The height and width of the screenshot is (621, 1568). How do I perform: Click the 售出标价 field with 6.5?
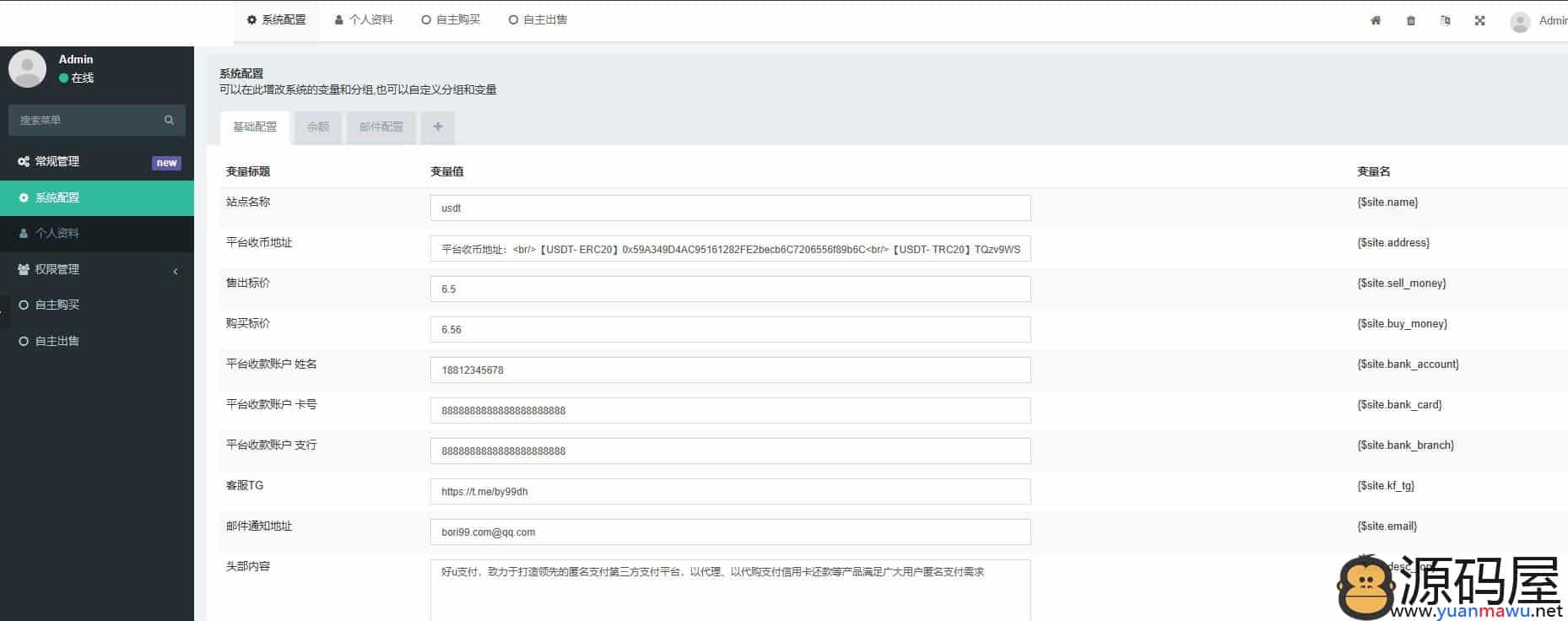click(x=730, y=289)
